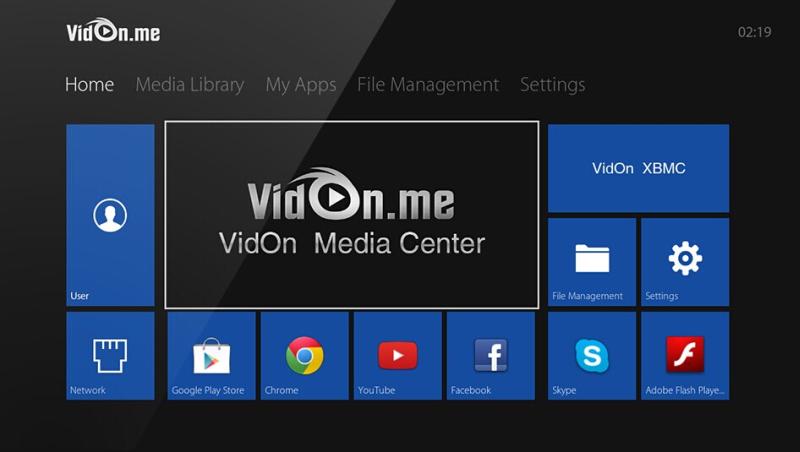Viewport: 800px width, 452px height.
Task: Open Adobe Flash Player tile
Action: tap(685, 355)
